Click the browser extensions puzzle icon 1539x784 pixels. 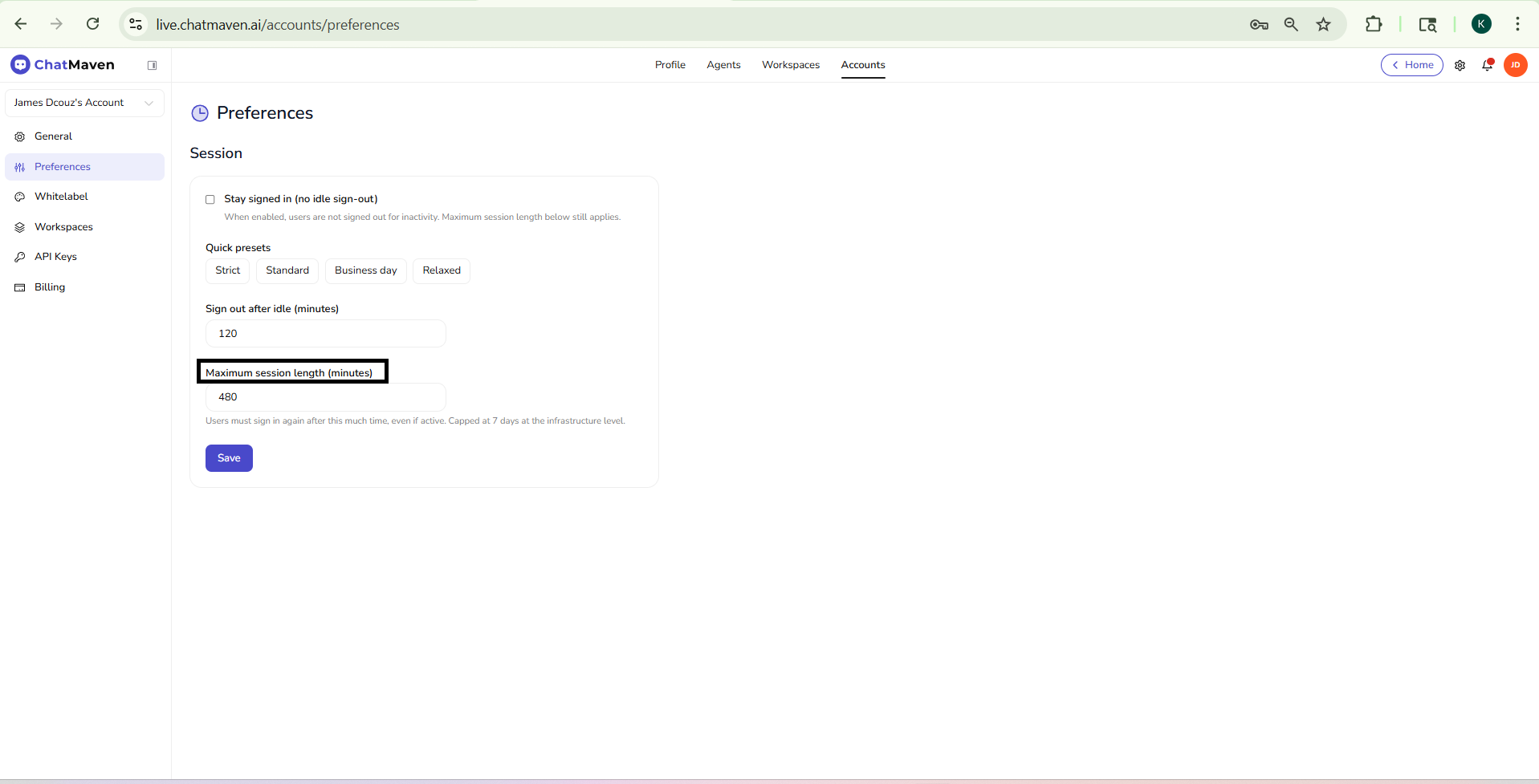tap(1374, 25)
